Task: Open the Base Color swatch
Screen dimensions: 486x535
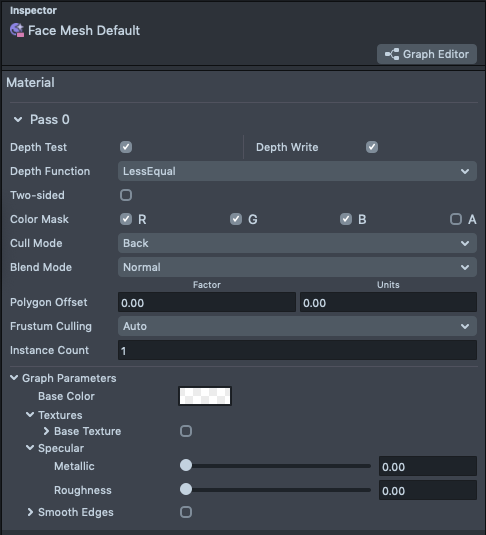Action: pos(205,396)
